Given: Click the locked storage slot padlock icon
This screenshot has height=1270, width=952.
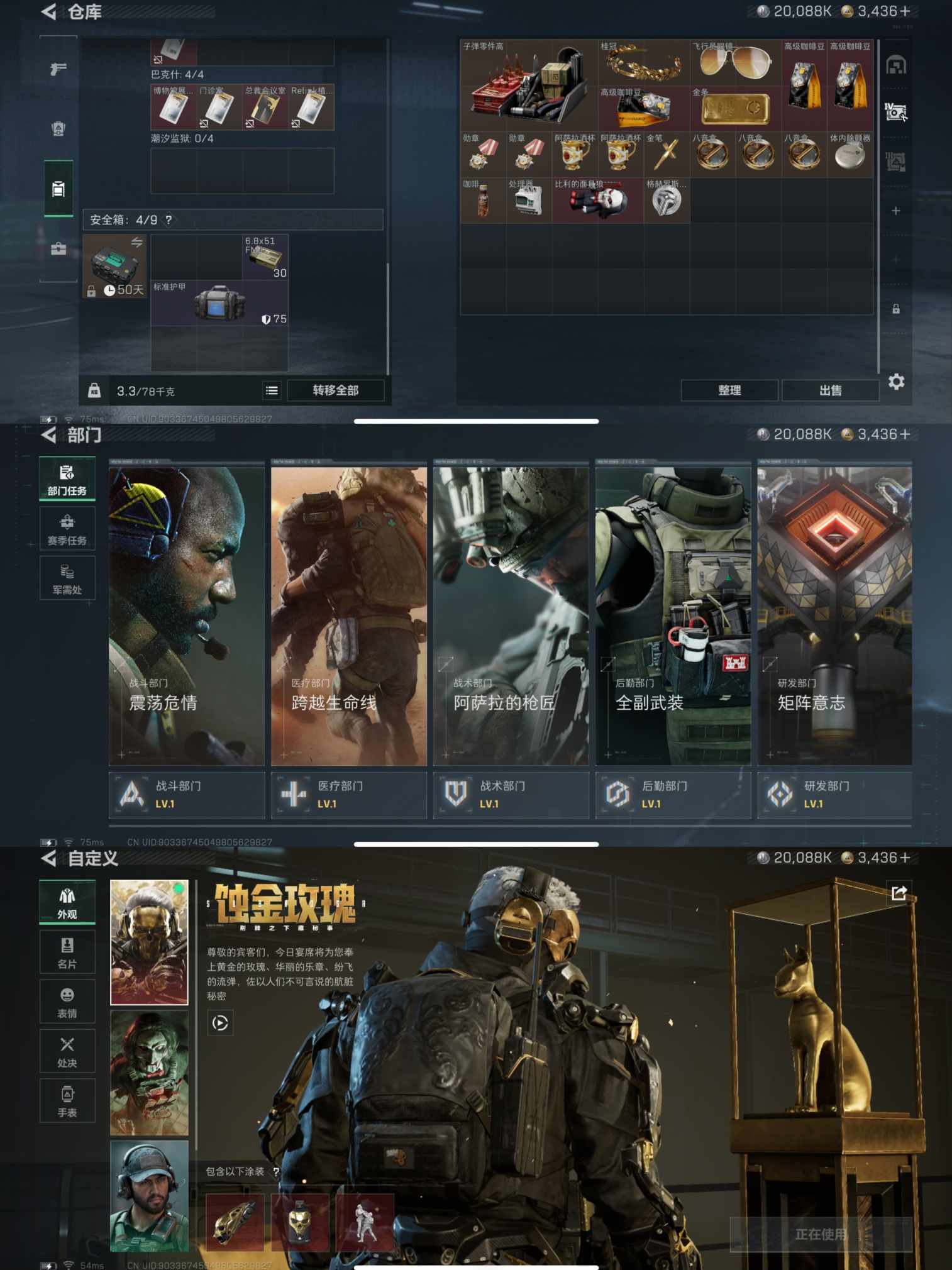Looking at the screenshot, I should (x=896, y=309).
